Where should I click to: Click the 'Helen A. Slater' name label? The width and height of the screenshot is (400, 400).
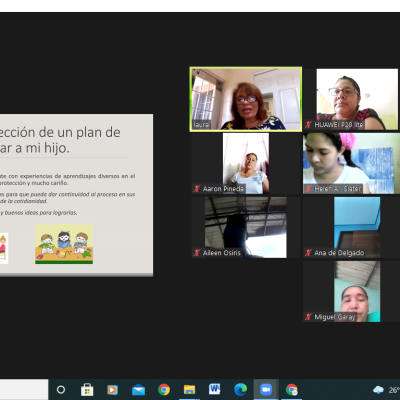coord(338,189)
